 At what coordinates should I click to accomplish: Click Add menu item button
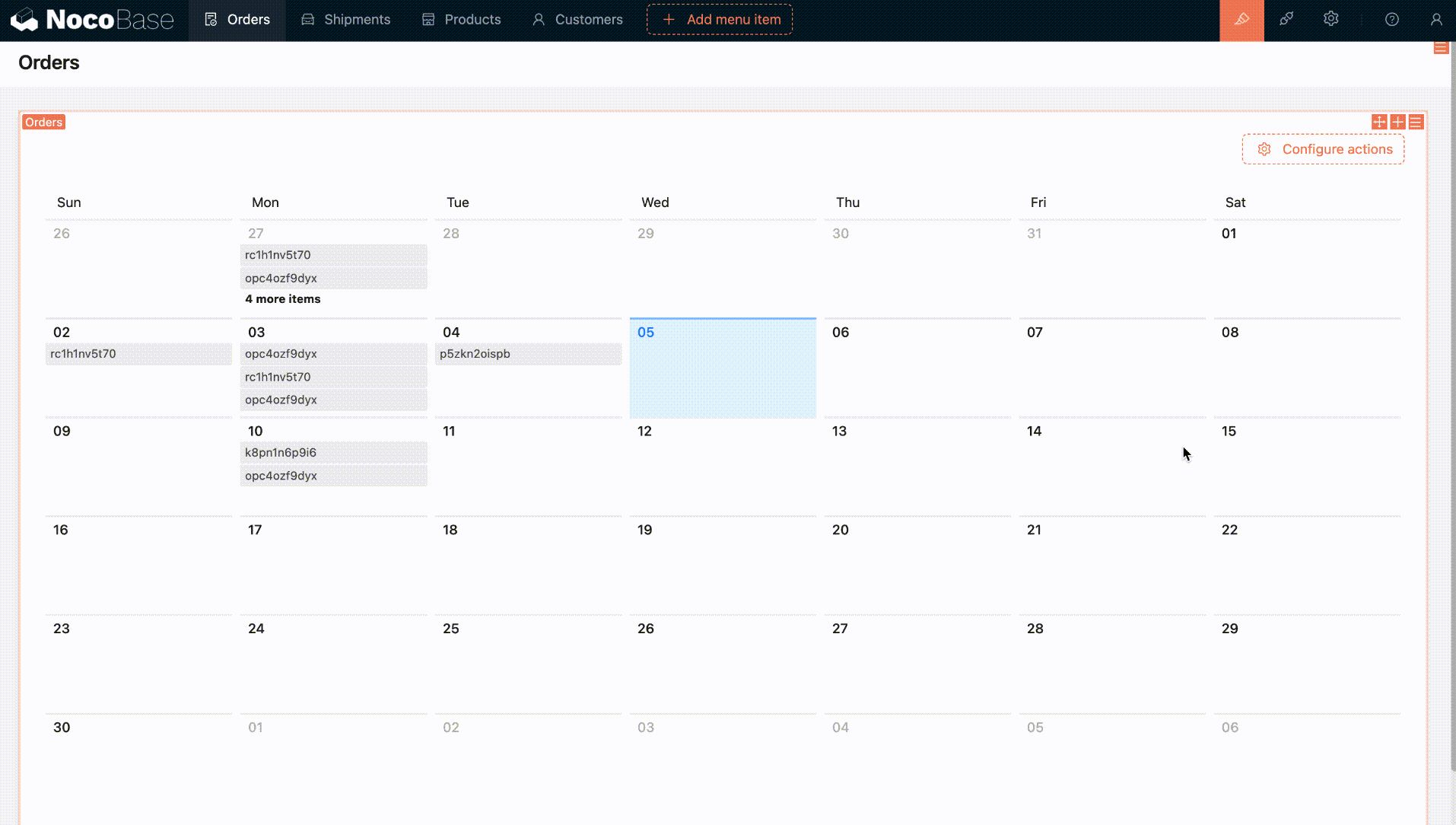pyautogui.click(x=720, y=20)
